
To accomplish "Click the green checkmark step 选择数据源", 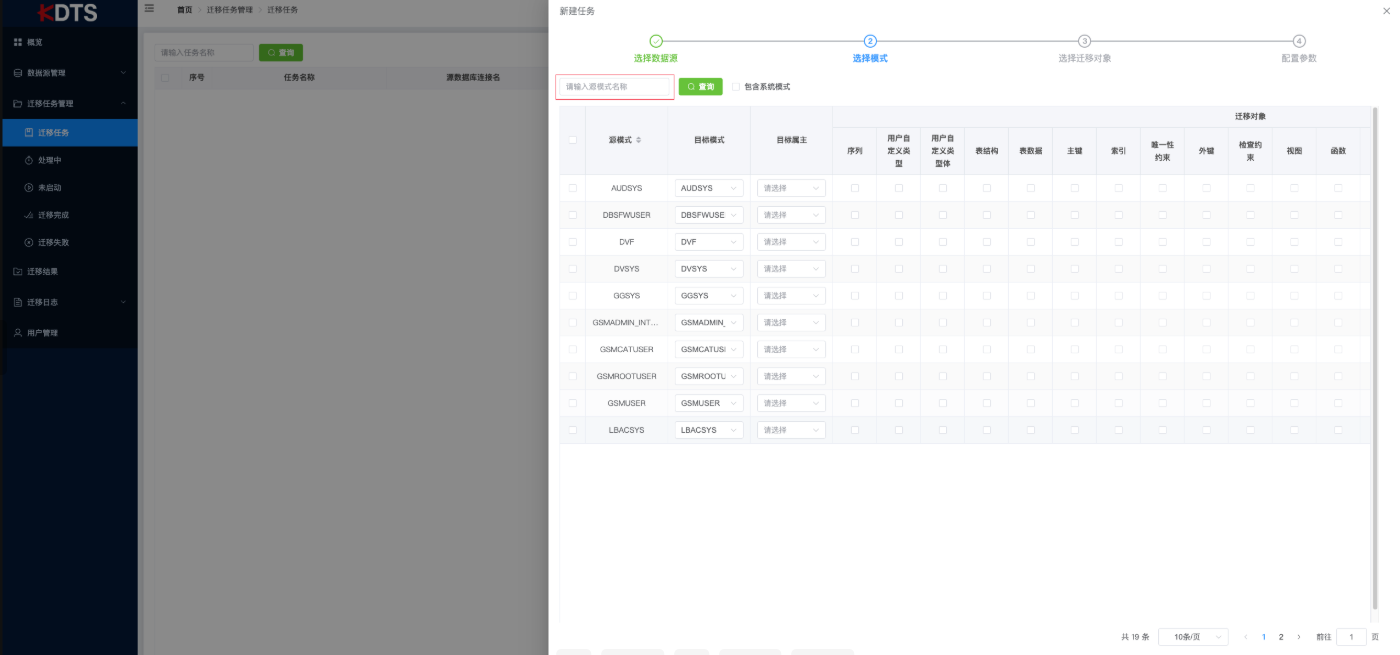I will [656, 41].
